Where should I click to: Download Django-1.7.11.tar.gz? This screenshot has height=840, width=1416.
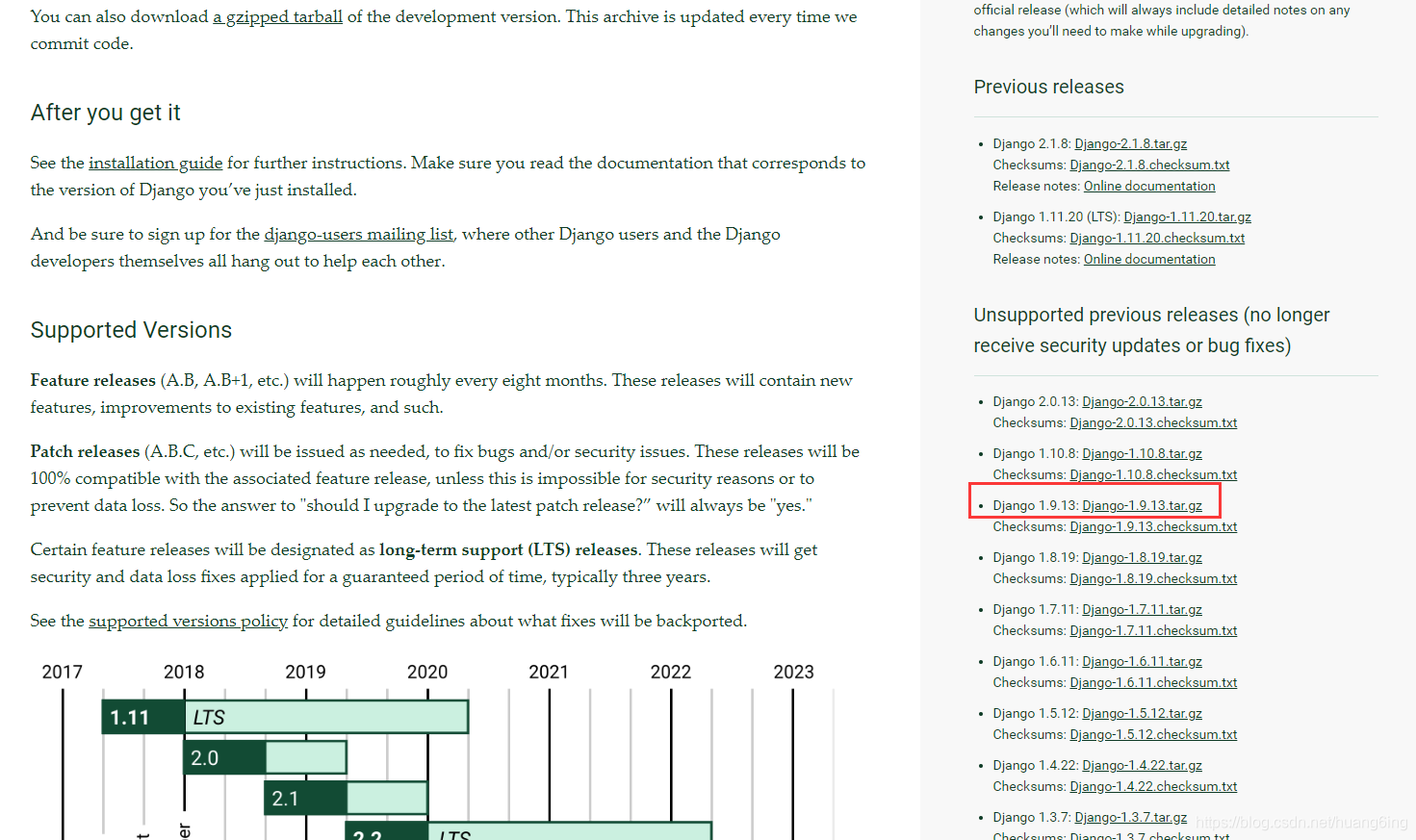coord(1143,610)
